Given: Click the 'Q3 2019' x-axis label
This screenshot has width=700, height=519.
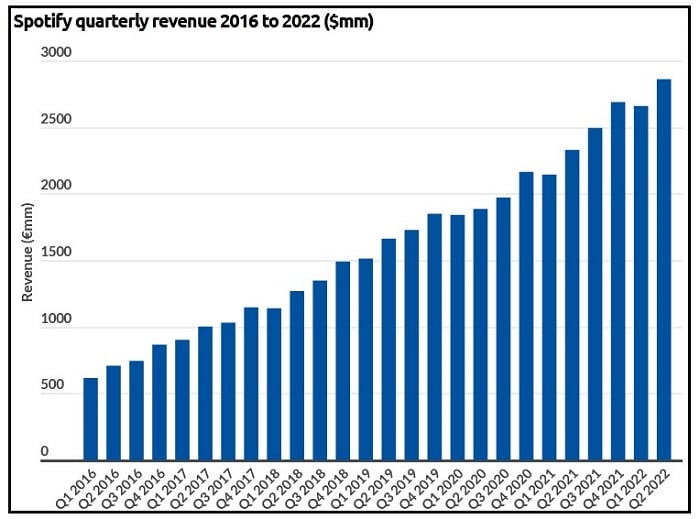Looking at the screenshot, I should coord(398,489).
